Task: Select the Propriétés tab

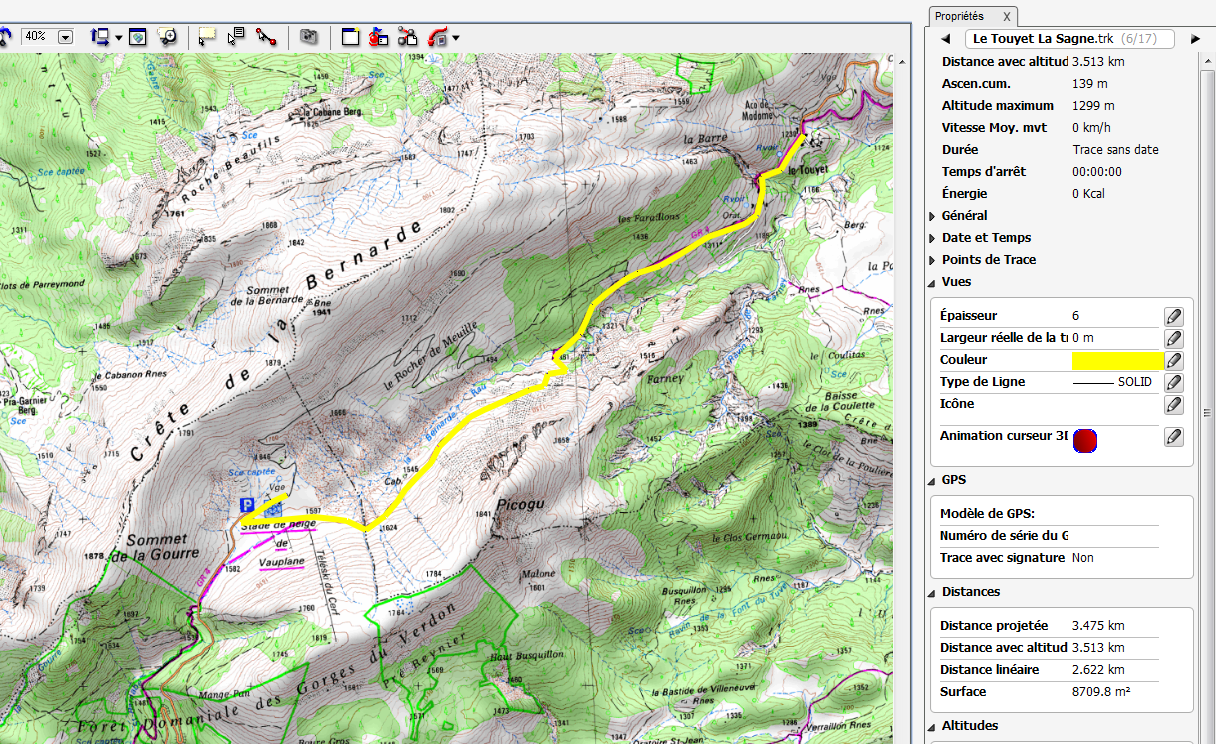Action: 959,16
